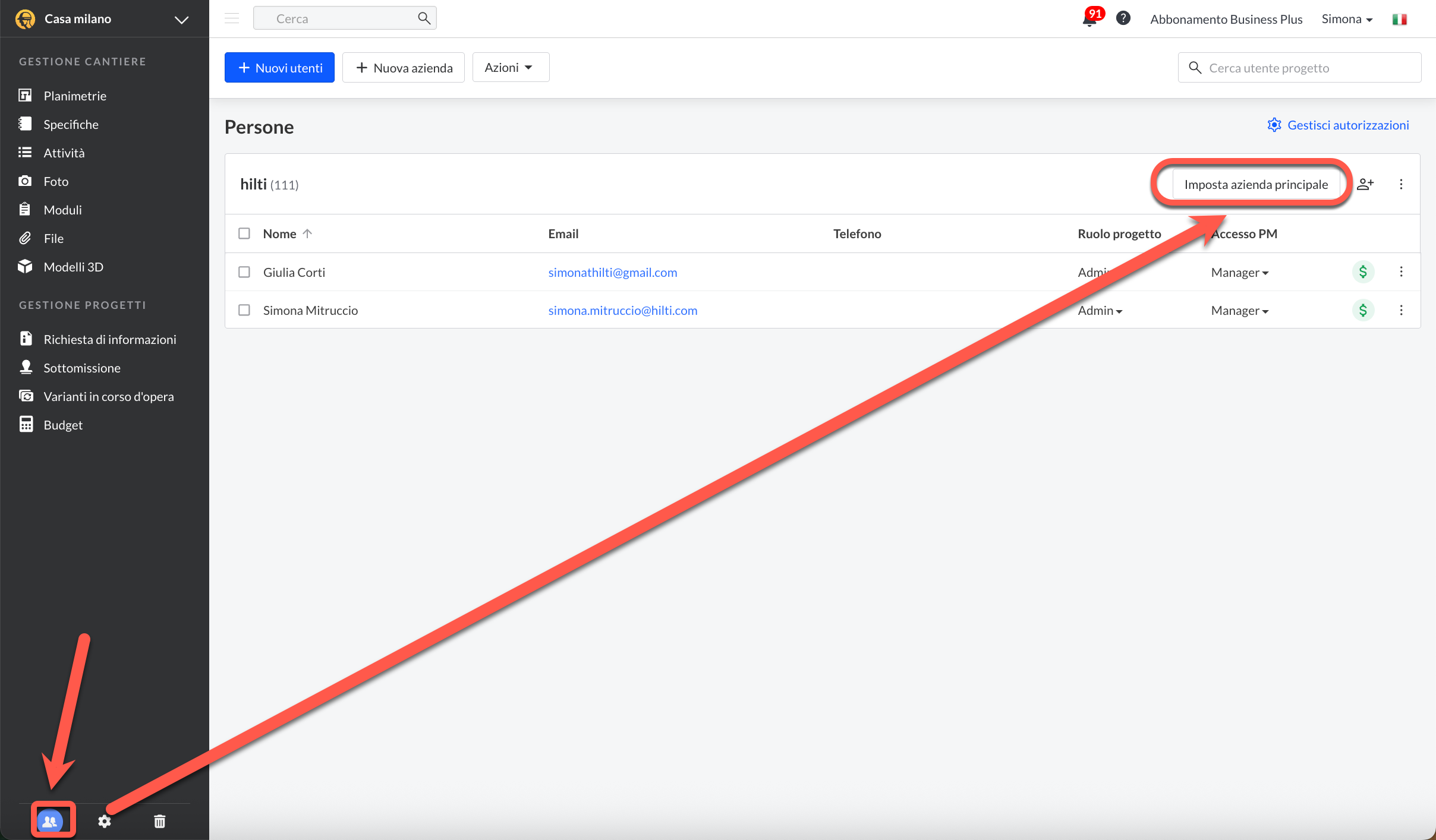Open project settings gear icon

(x=105, y=821)
